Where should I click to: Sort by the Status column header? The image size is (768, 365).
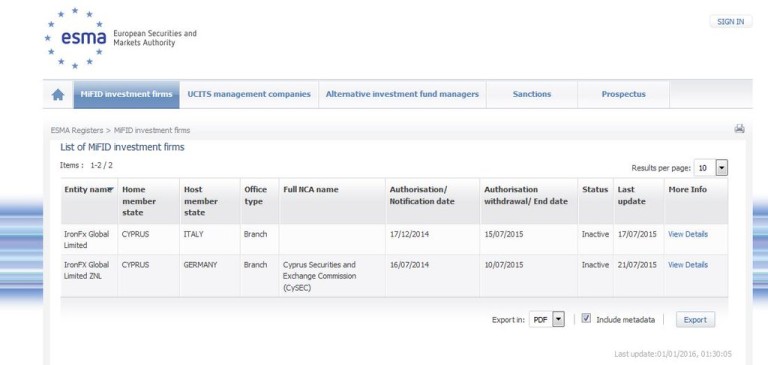point(595,190)
